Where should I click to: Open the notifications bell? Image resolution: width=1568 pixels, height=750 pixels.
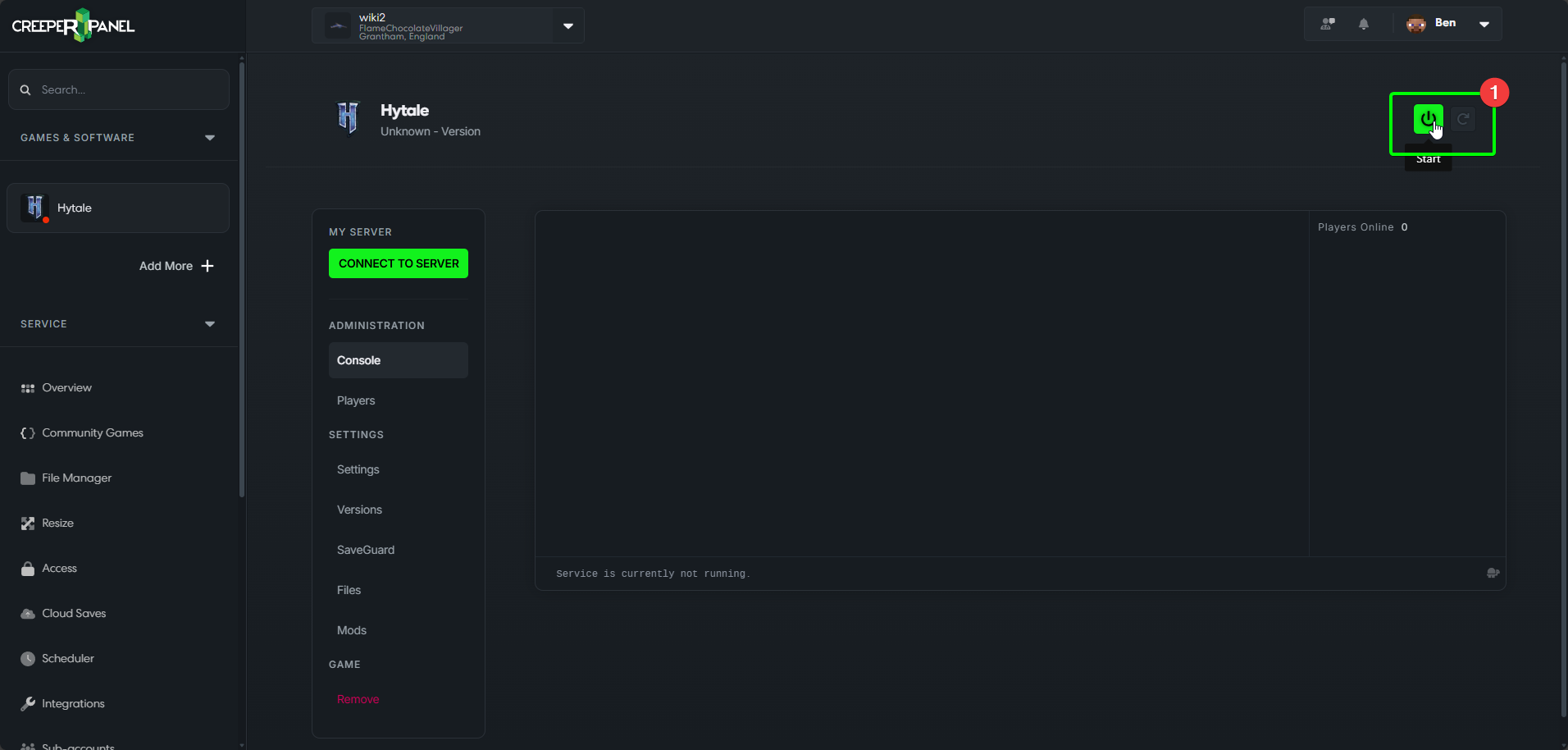1364,24
